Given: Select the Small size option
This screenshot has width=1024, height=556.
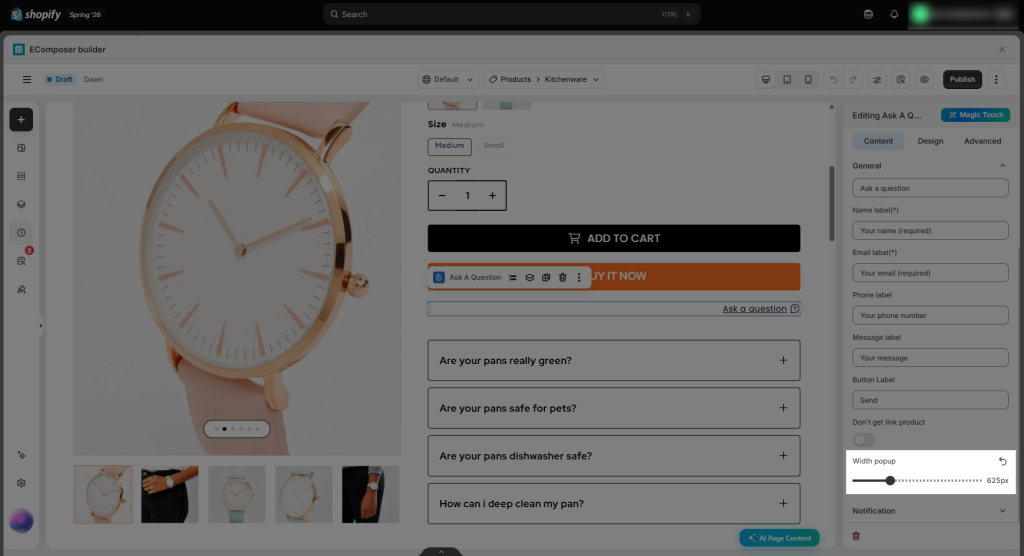Looking at the screenshot, I should pos(493,146).
